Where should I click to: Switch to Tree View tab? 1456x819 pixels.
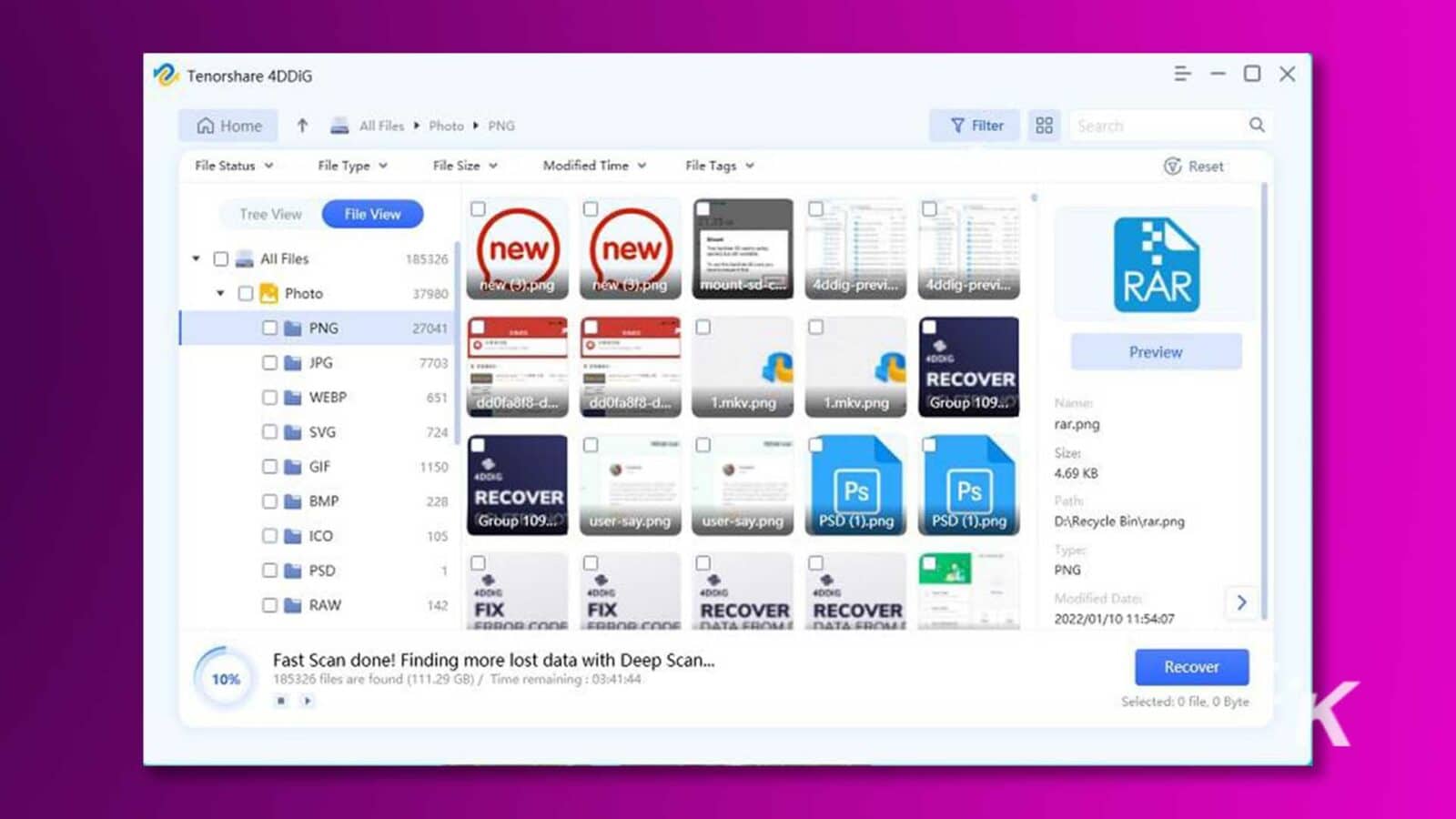pyautogui.click(x=270, y=214)
